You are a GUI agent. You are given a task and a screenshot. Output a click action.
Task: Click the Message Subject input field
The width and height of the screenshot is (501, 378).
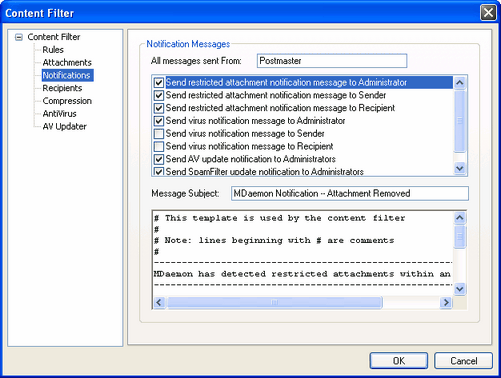point(350,193)
